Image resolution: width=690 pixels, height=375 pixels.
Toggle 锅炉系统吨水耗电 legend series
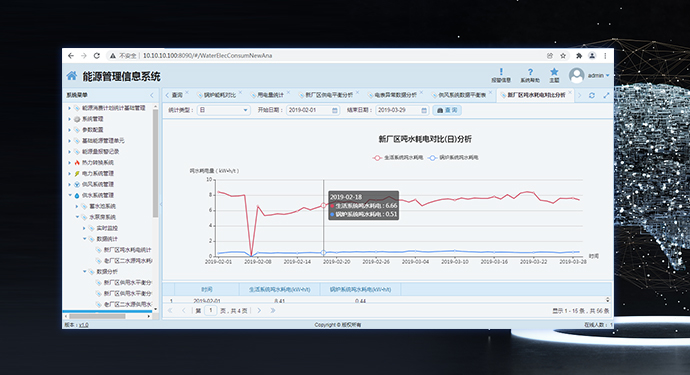coord(453,158)
